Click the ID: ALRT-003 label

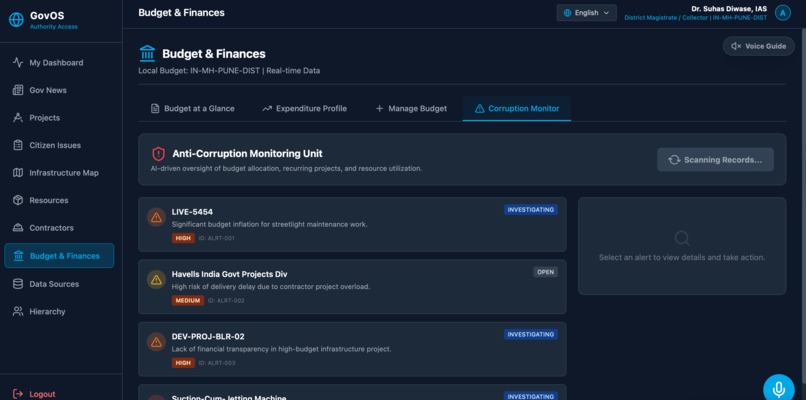point(217,363)
